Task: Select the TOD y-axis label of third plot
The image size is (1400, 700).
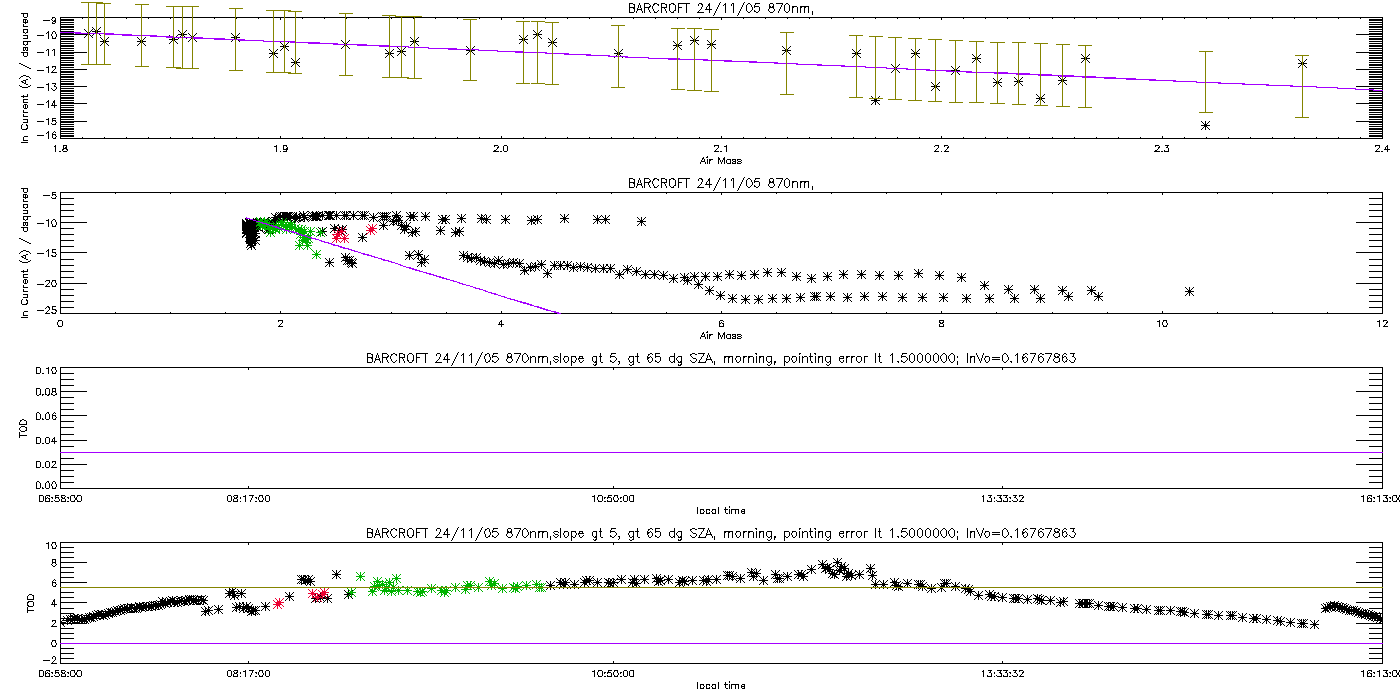Action: tap(25, 428)
